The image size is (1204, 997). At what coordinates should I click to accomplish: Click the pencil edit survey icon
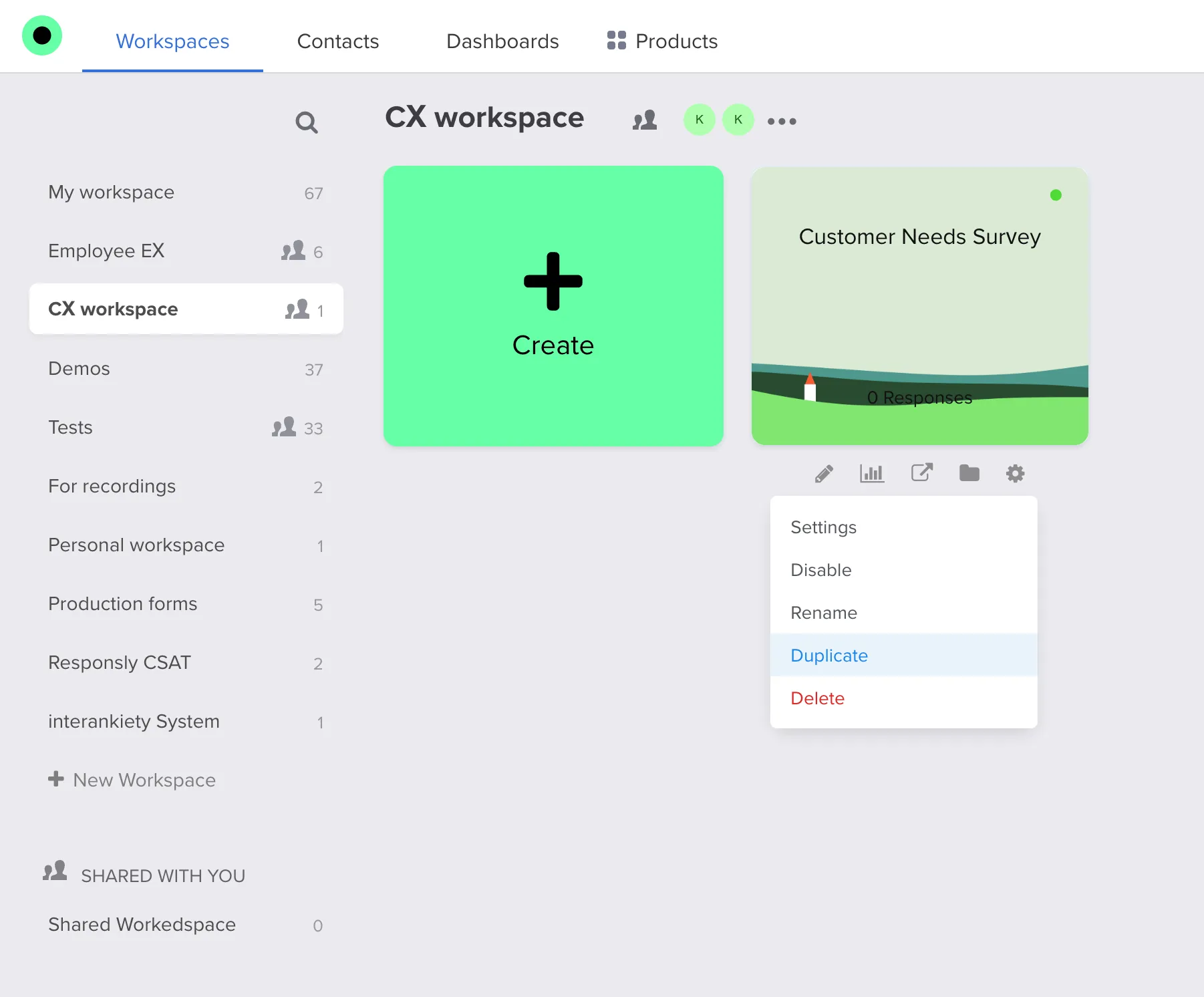pyautogui.click(x=824, y=474)
